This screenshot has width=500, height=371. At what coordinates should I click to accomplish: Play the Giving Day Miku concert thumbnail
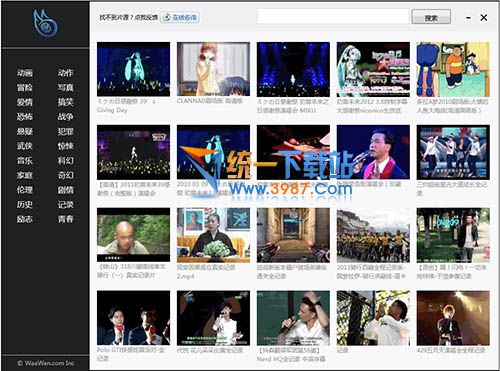coord(133,69)
